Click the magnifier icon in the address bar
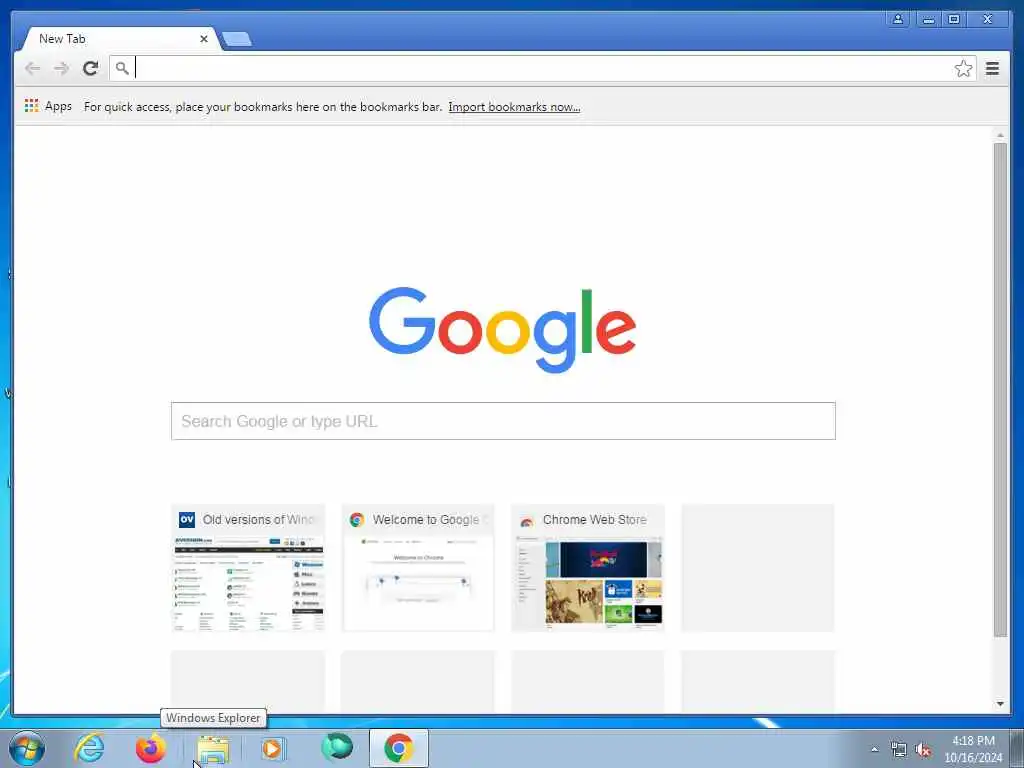The width and height of the screenshot is (1024, 768). coord(121,68)
